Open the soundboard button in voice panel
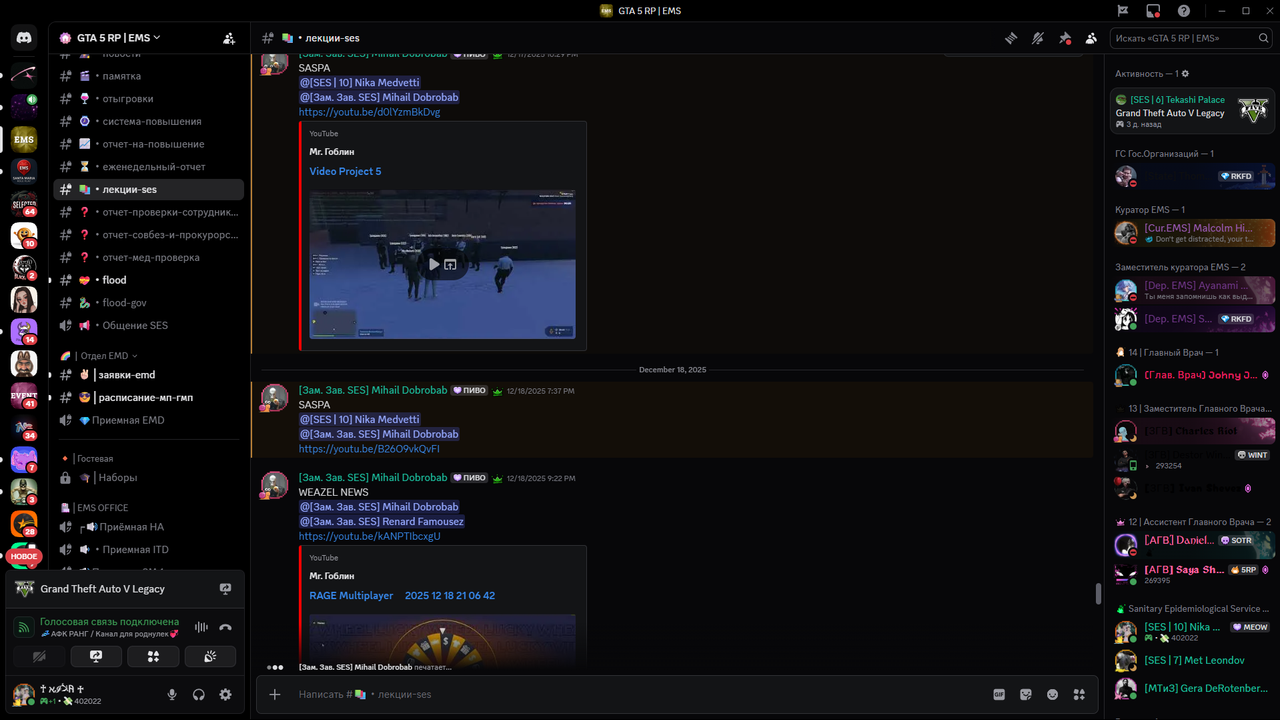The width and height of the screenshot is (1280, 720). point(210,656)
